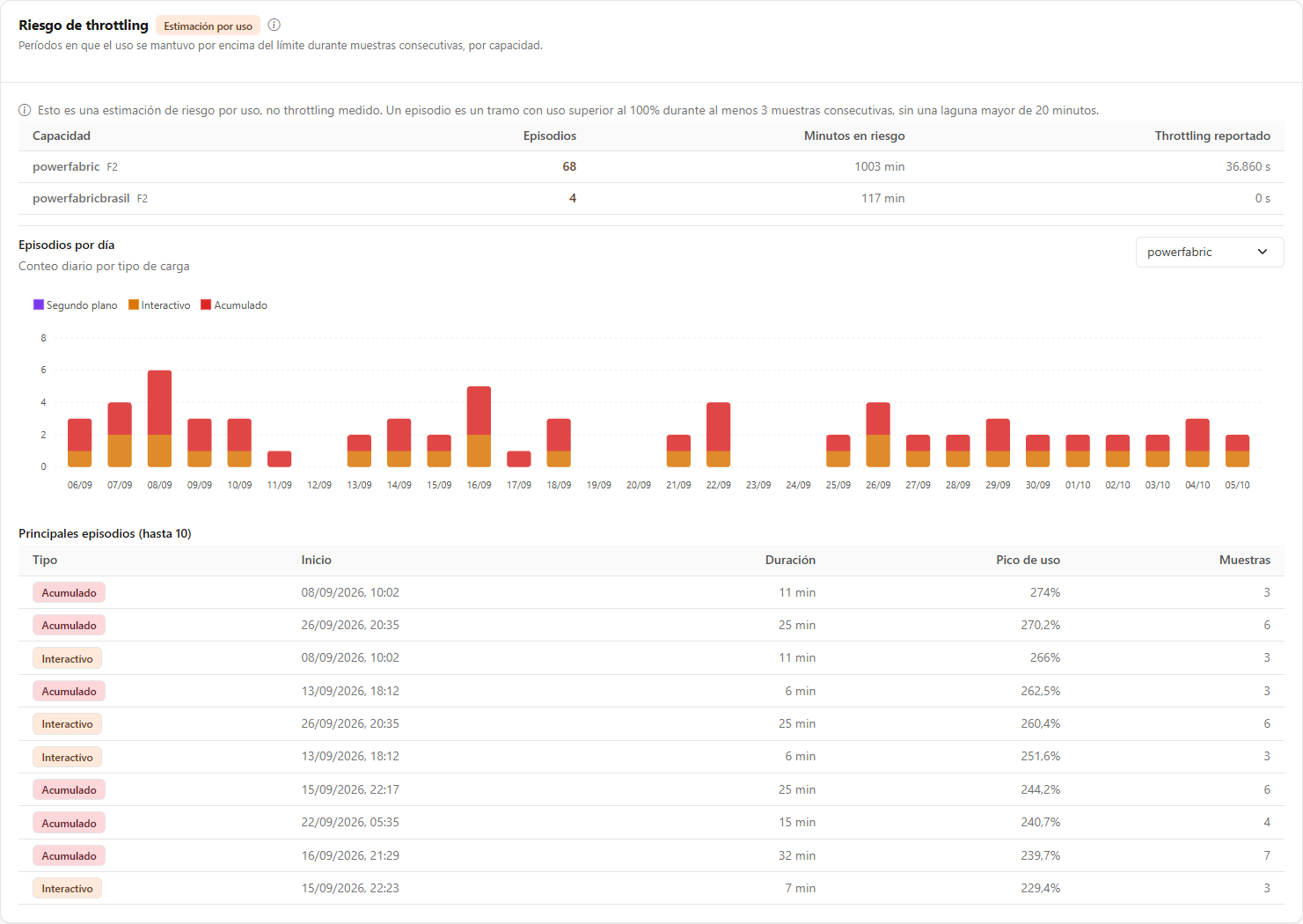The width and height of the screenshot is (1303, 924).
Task: Click Interactivo badge with 266% peak
Action: click(x=67, y=658)
